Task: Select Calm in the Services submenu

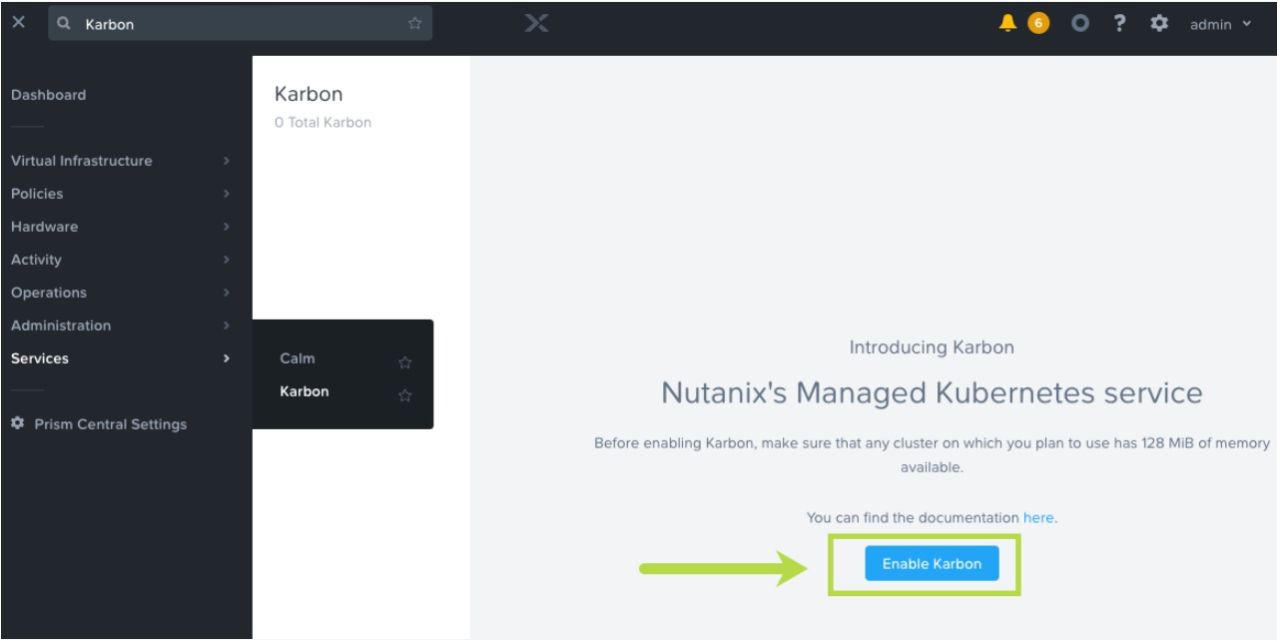Action: pyautogui.click(x=298, y=359)
